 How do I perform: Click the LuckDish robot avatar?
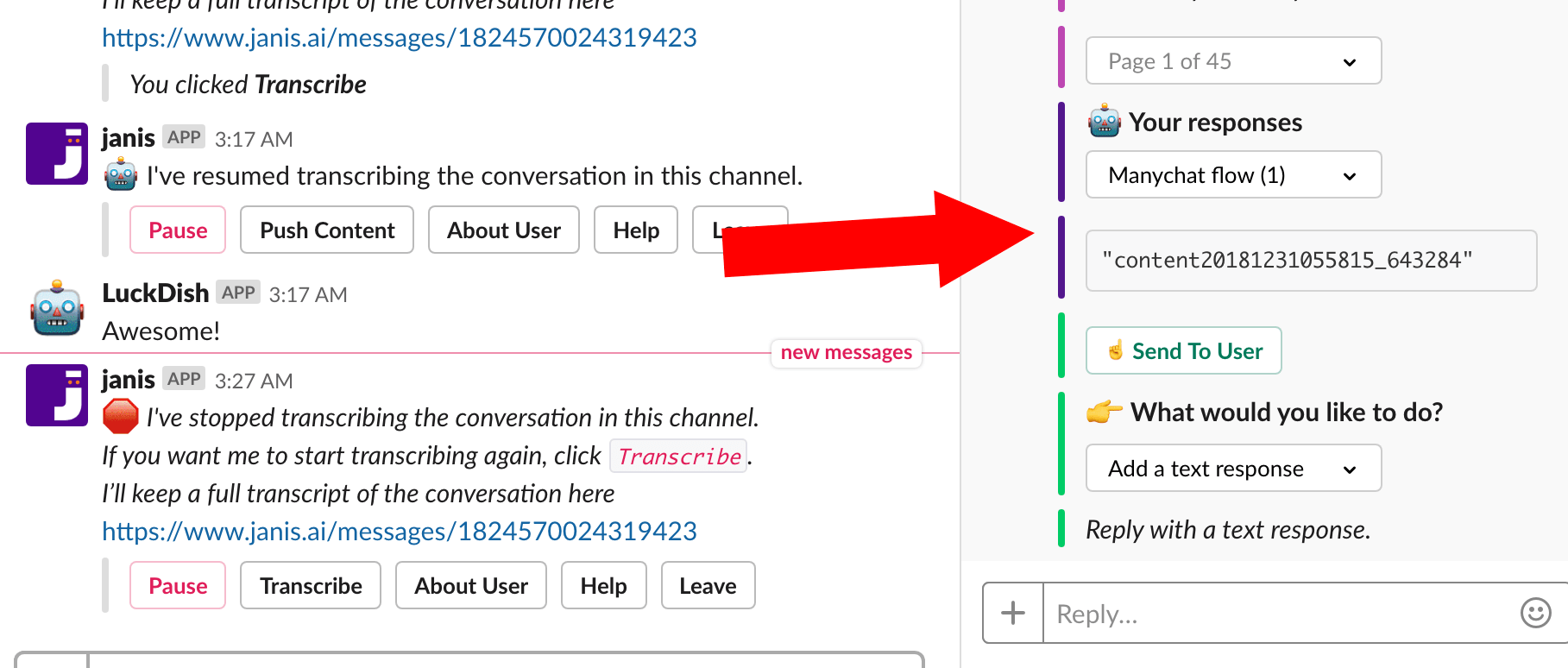57,308
